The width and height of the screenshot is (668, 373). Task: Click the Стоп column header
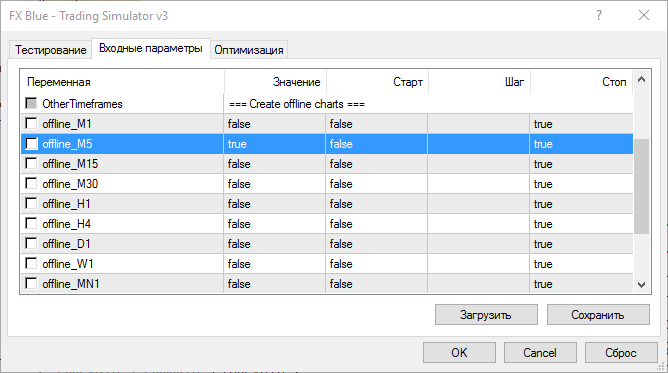582,82
